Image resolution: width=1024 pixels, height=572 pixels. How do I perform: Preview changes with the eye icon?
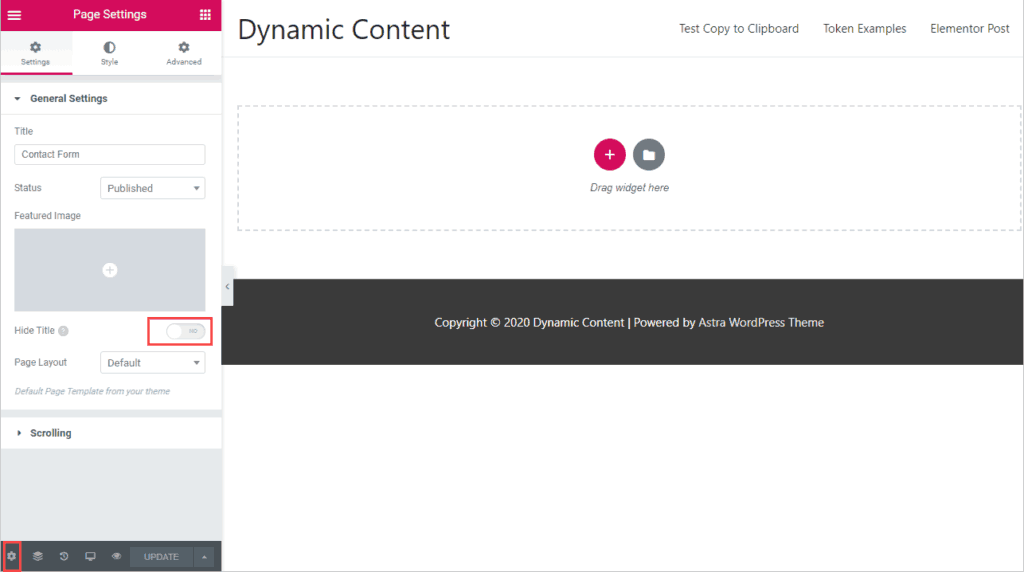click(x=116, y=556)
